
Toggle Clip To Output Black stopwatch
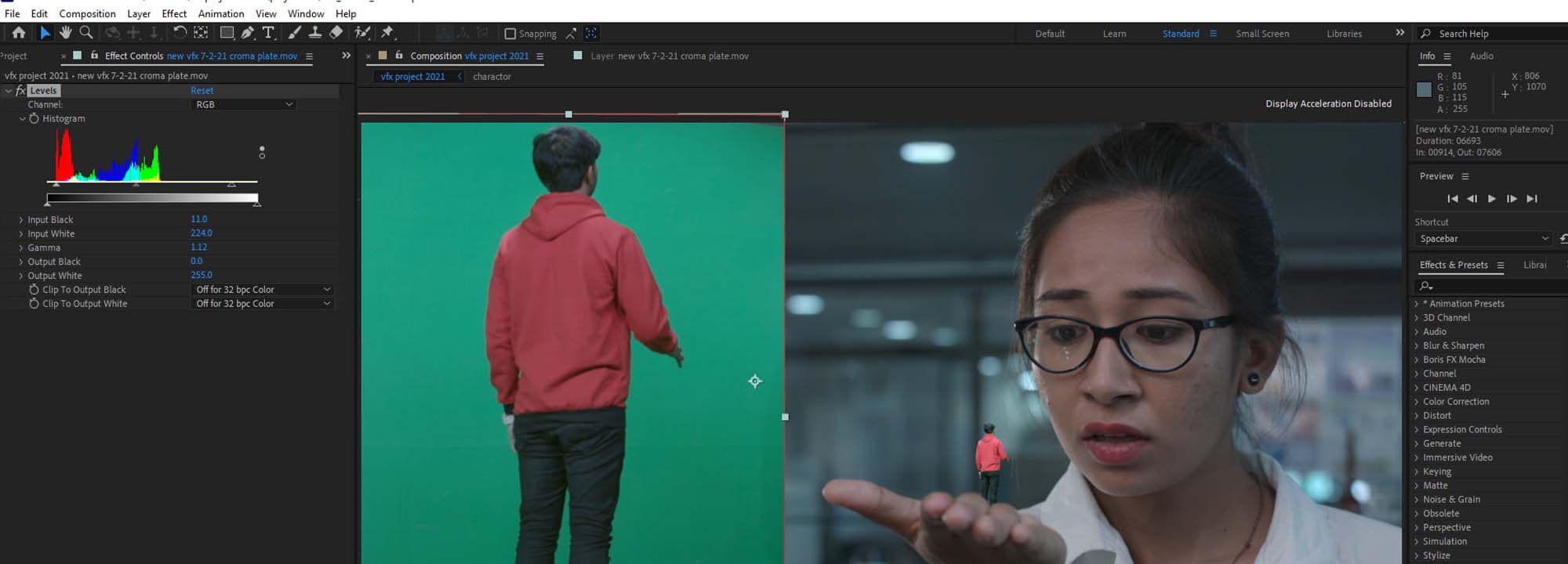34,290
